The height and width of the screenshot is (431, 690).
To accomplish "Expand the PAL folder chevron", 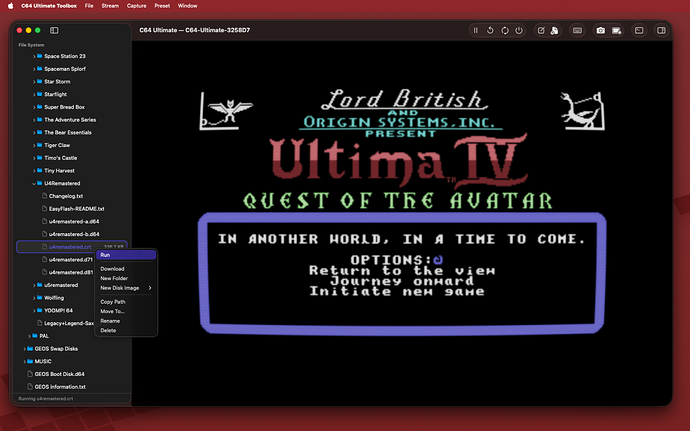I will tap(29, 336).
